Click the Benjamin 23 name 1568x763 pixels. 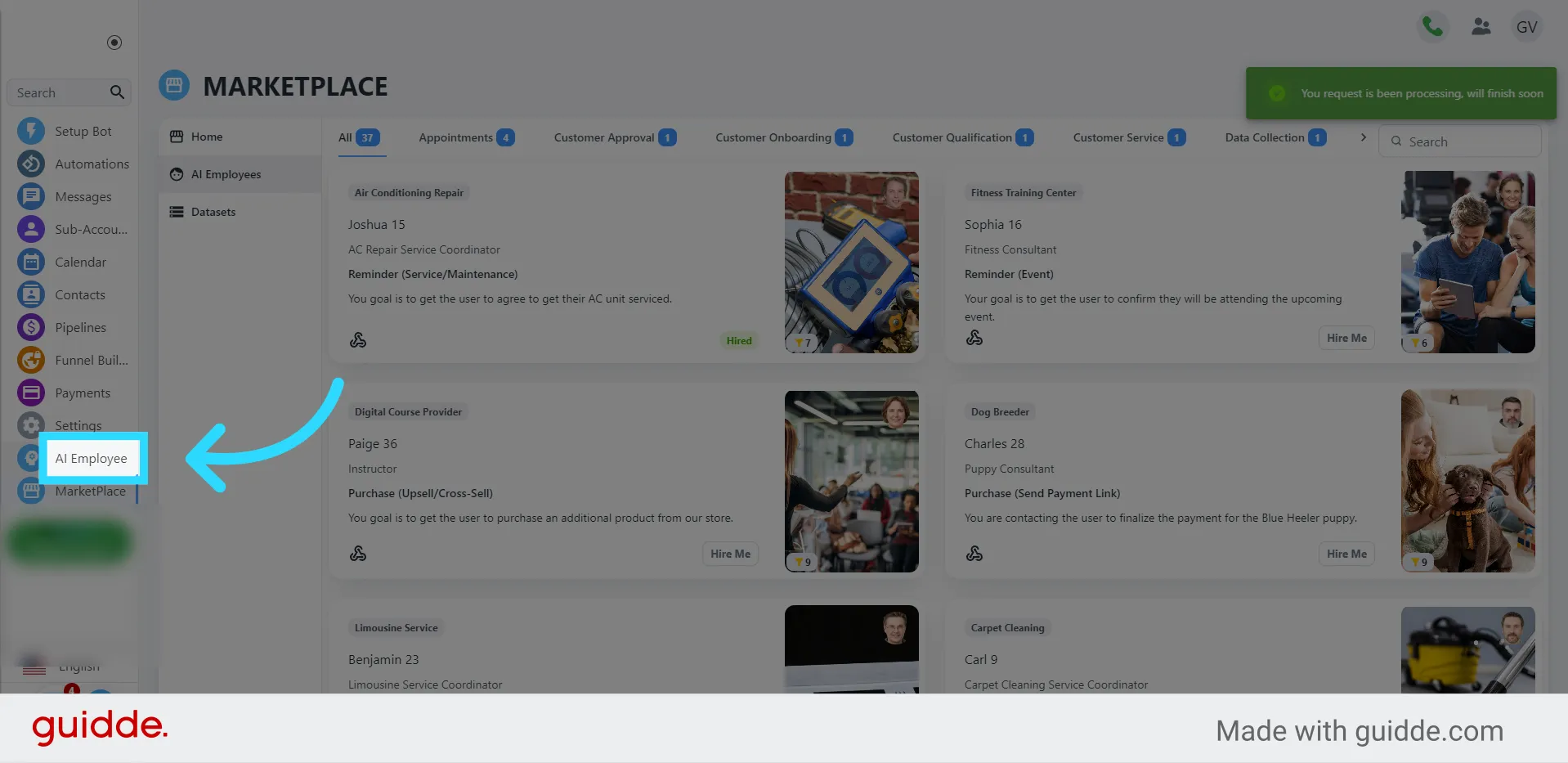tap(383, 659)
